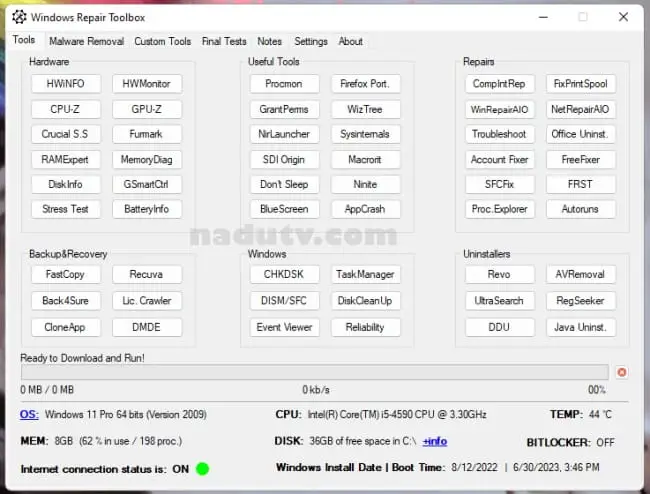Image resolution: width=650 pixels, height=494 pixels.
Task: Go to the Final Tests tab
Action: click(224, 41)
